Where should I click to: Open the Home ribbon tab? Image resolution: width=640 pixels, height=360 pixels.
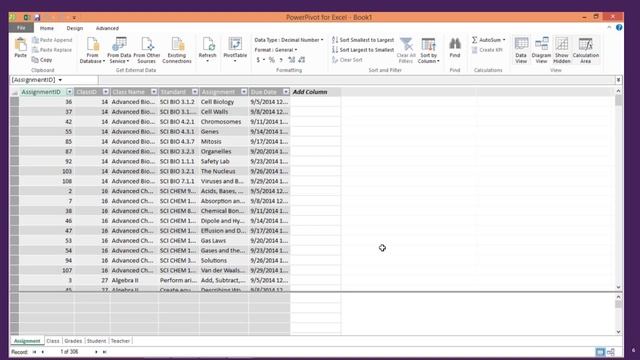(47, 28)
